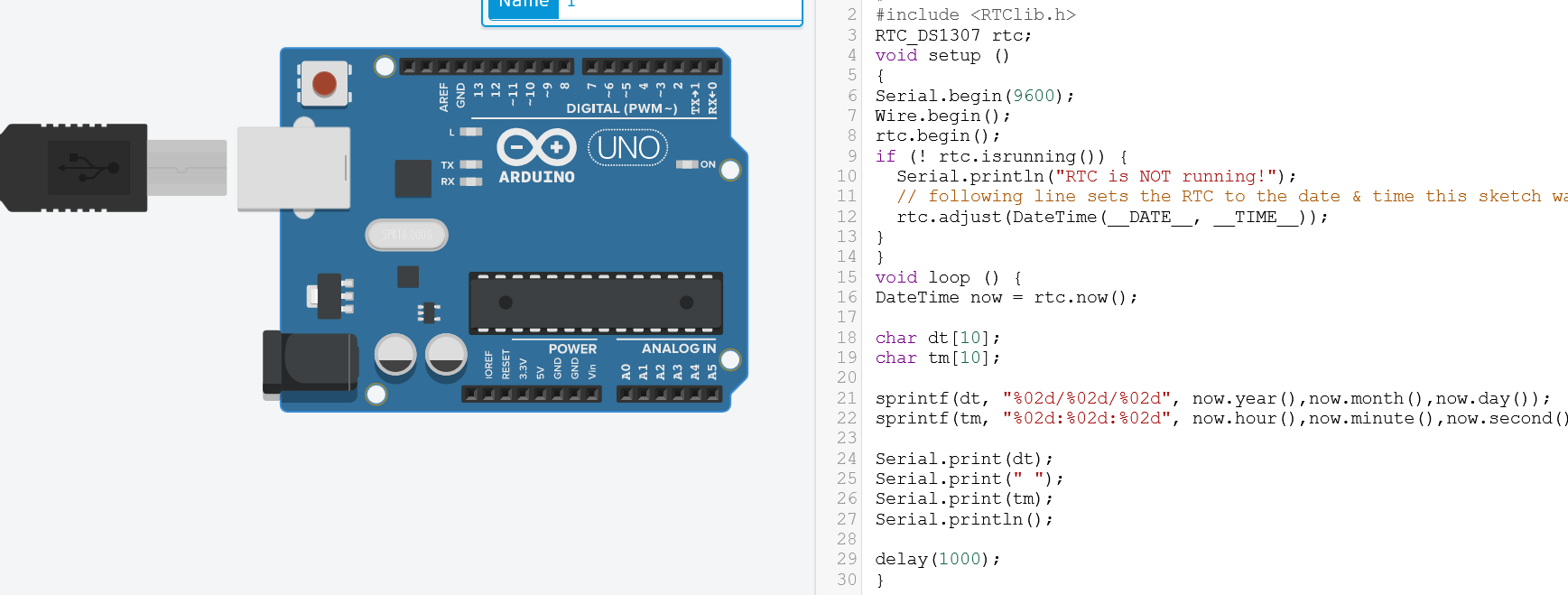Click the UNO label badge
The width and height of the screenshot is (1568, 595).
tap(628, 147)
